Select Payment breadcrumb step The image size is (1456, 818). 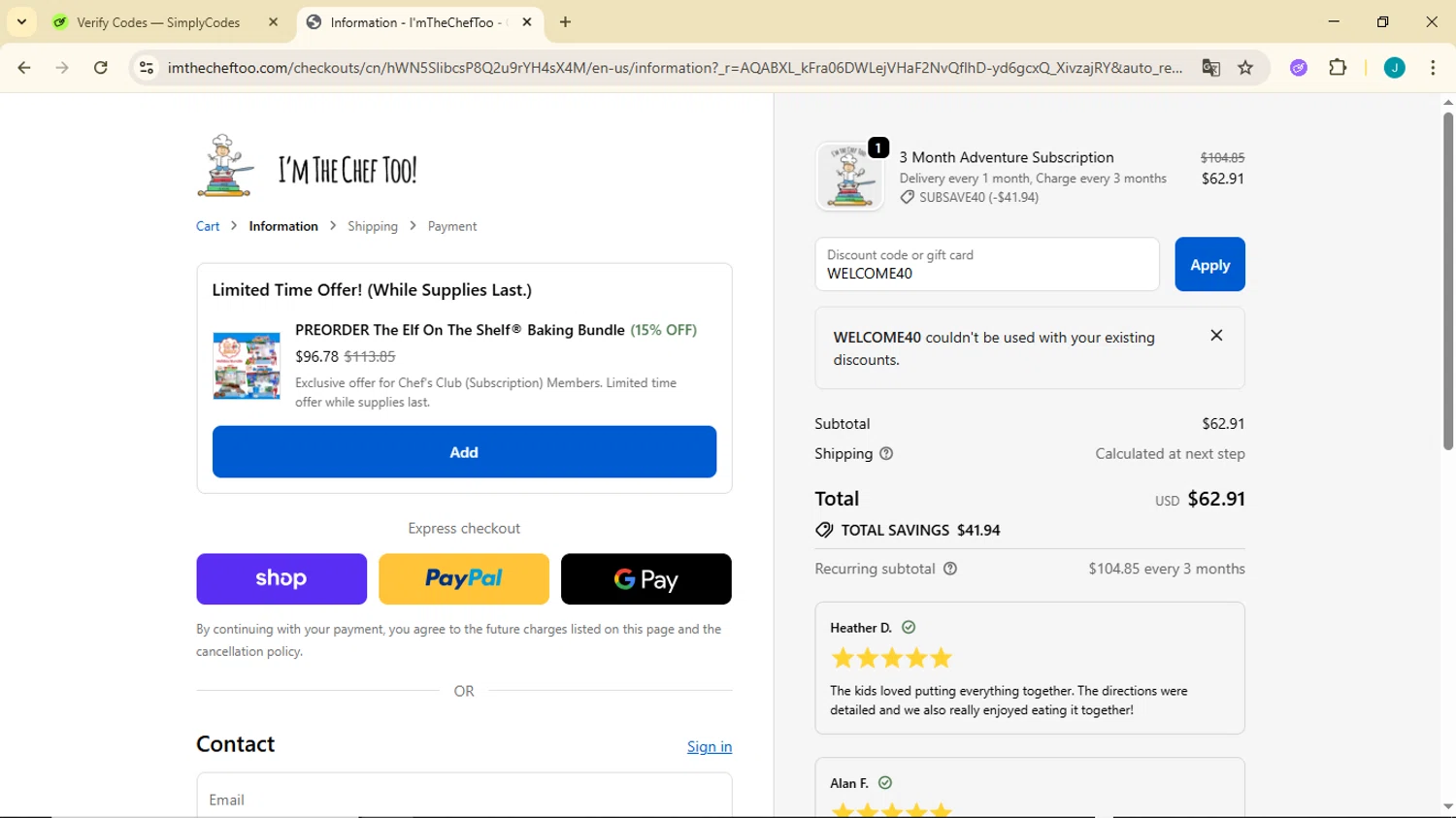coord(452,226)
